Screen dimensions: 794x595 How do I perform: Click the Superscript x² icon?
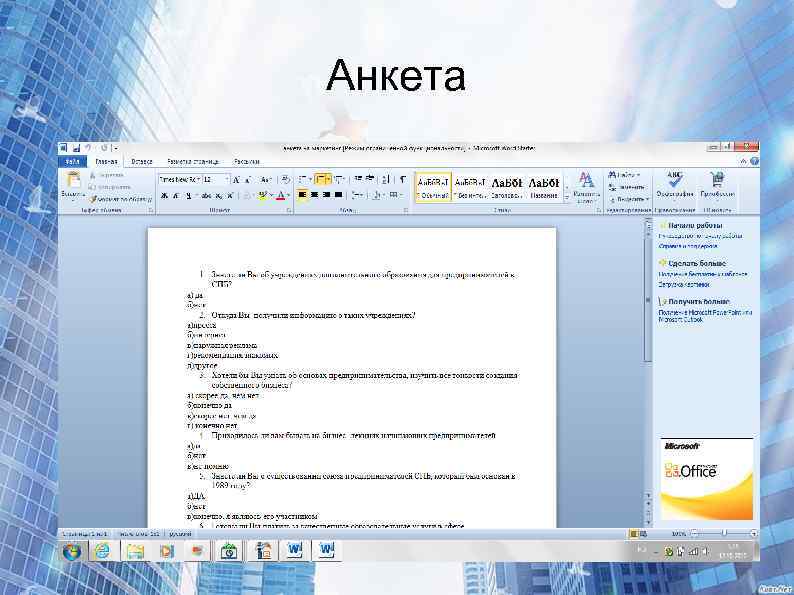(x=230, y=195)
